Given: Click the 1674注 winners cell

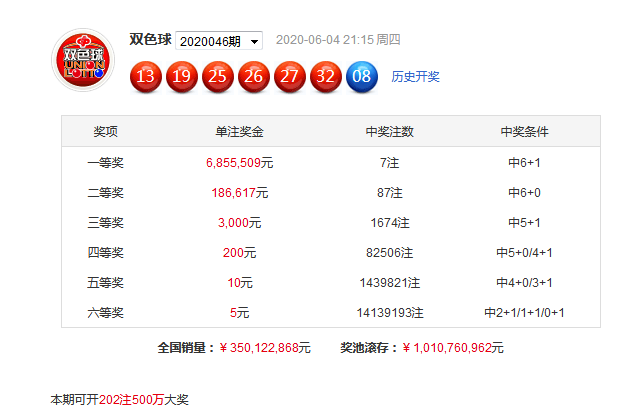Looking at the screenshot, I should 389,223.
